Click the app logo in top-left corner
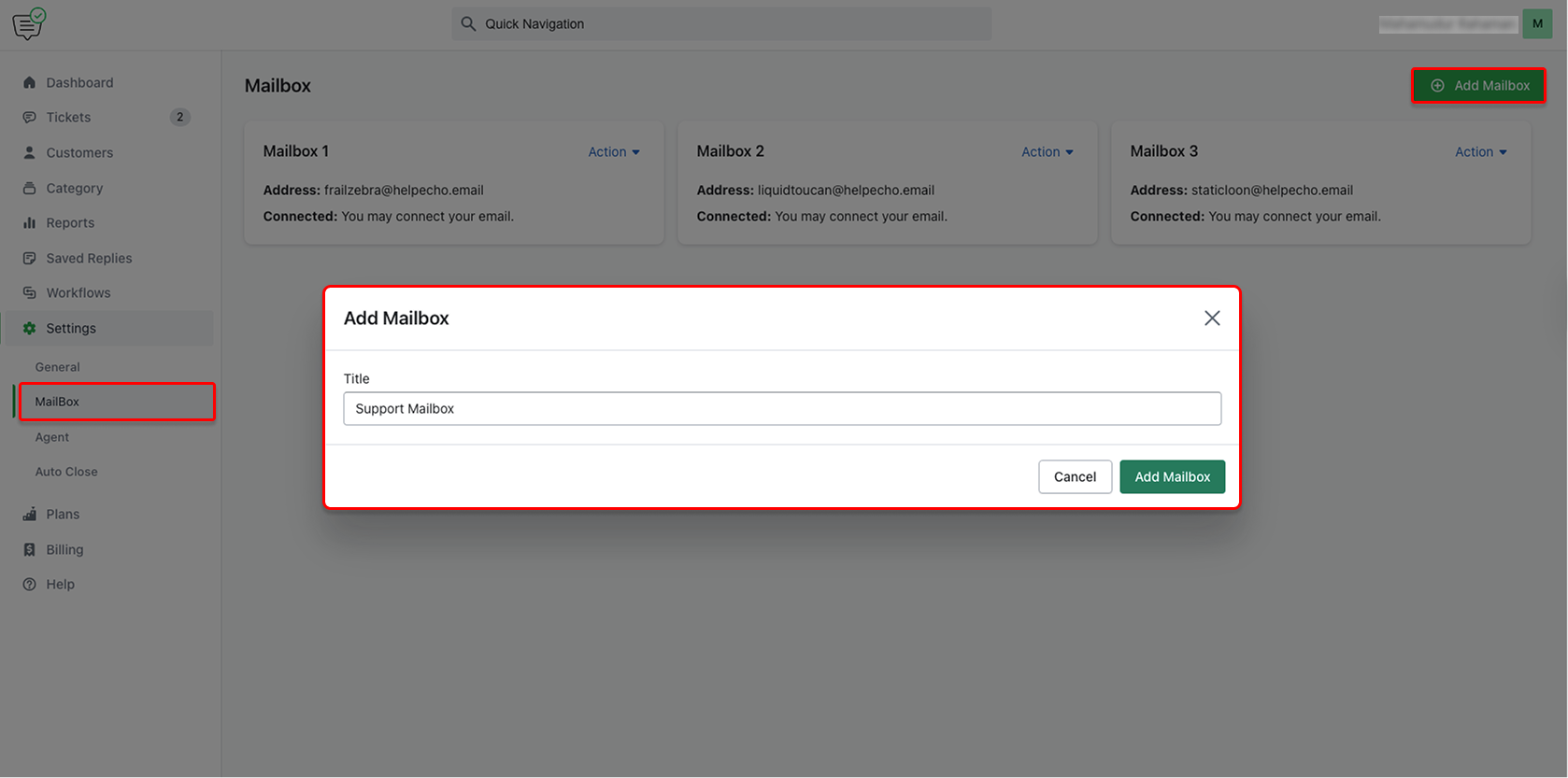 tap(29, 24)
